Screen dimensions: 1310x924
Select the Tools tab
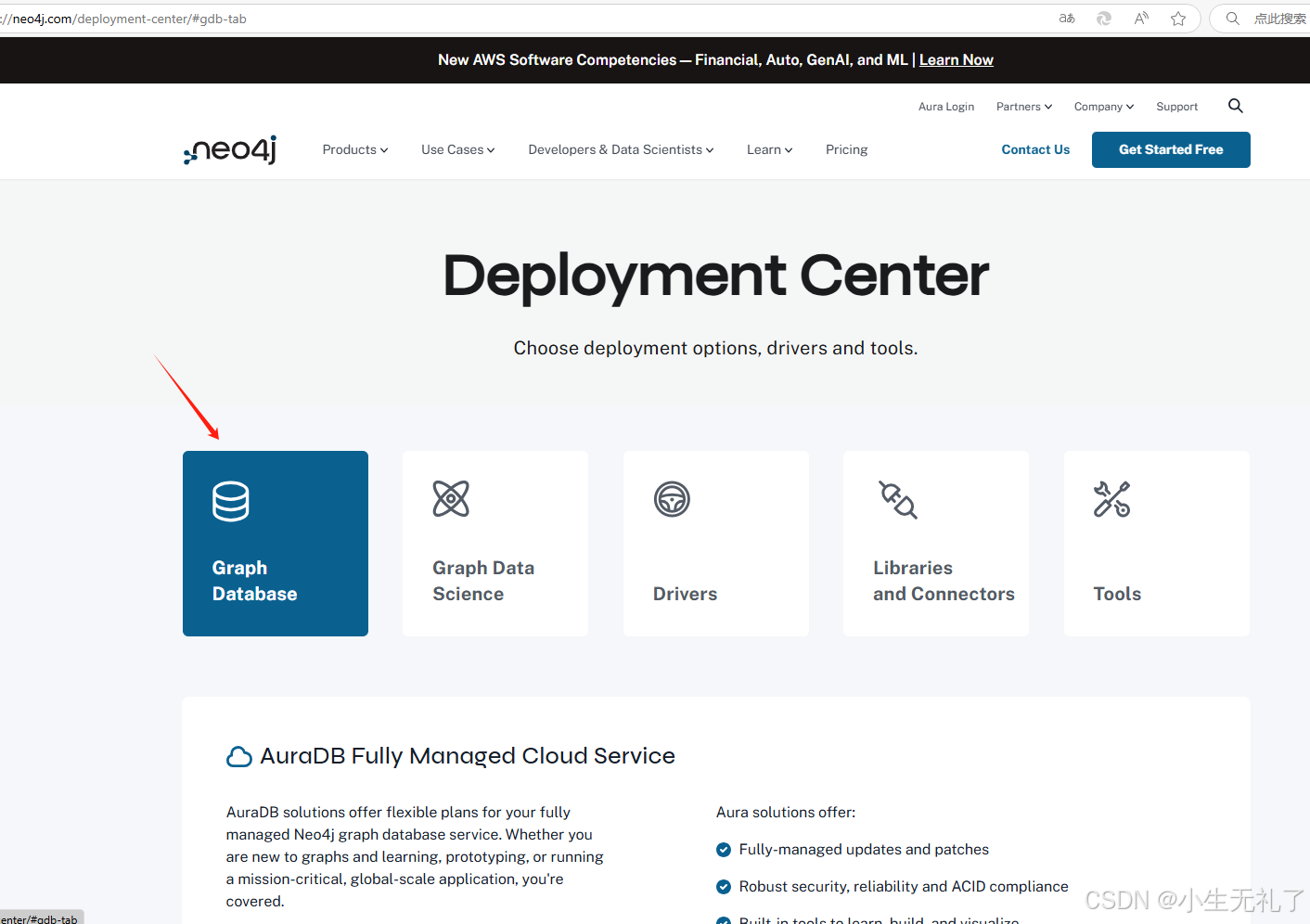point(1157,544)
